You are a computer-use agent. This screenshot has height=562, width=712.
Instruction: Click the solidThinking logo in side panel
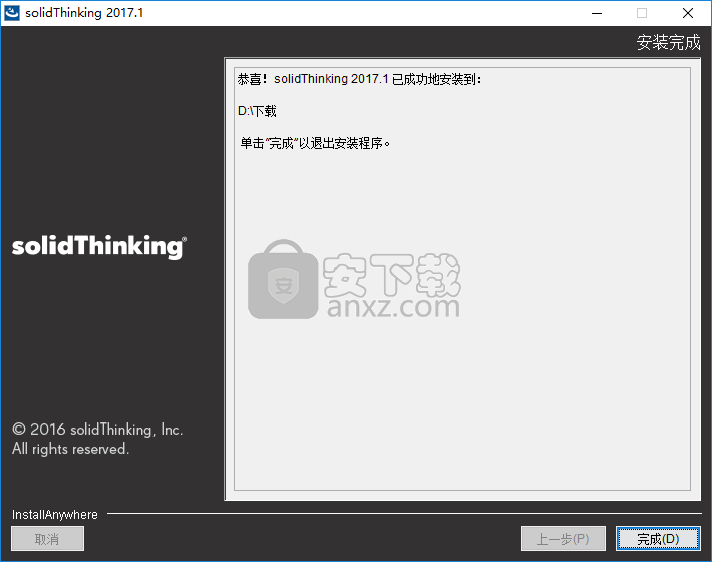(x=99, y=246)
